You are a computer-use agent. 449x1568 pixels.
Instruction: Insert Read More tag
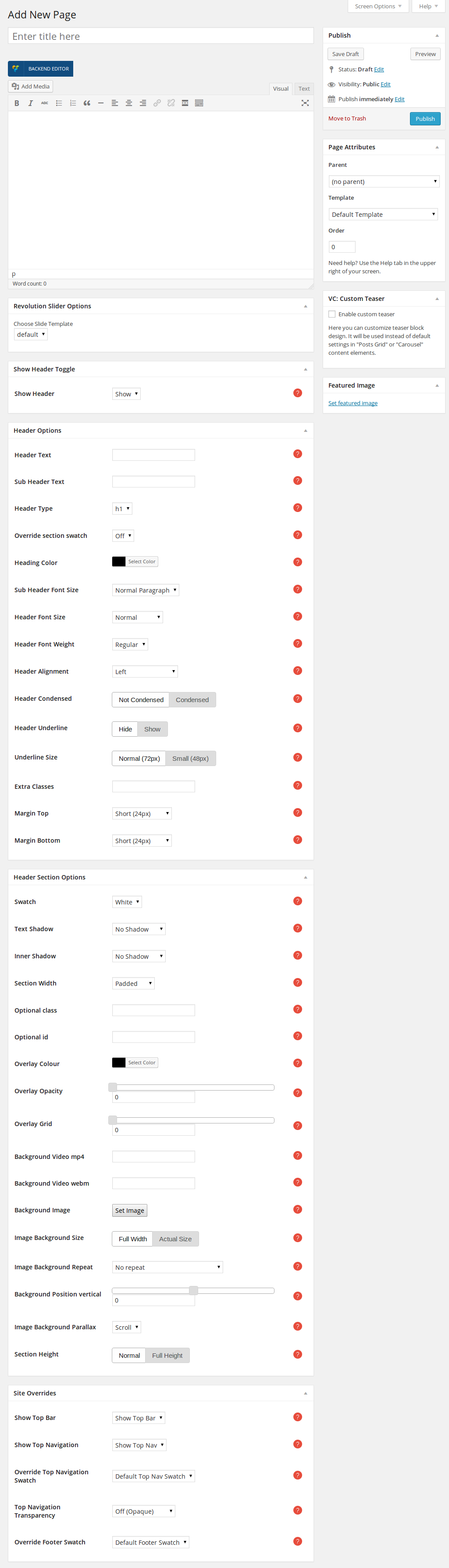click(185, 103)
